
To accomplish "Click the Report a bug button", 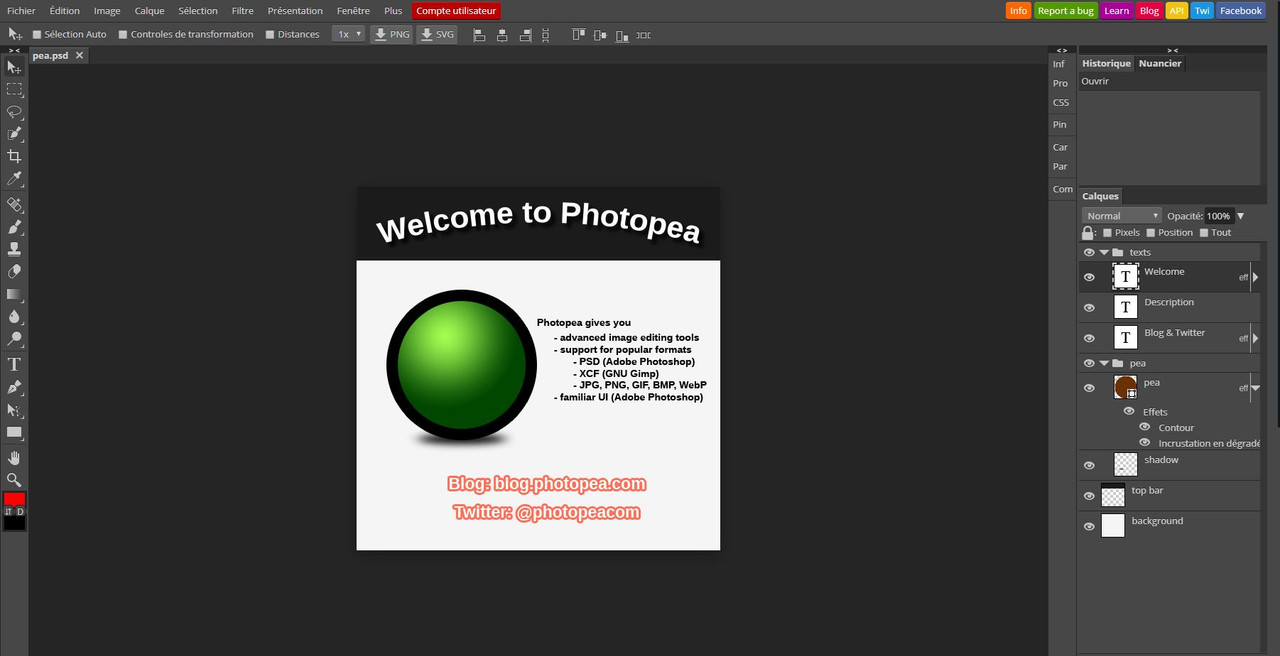I will pos(1066,11).
